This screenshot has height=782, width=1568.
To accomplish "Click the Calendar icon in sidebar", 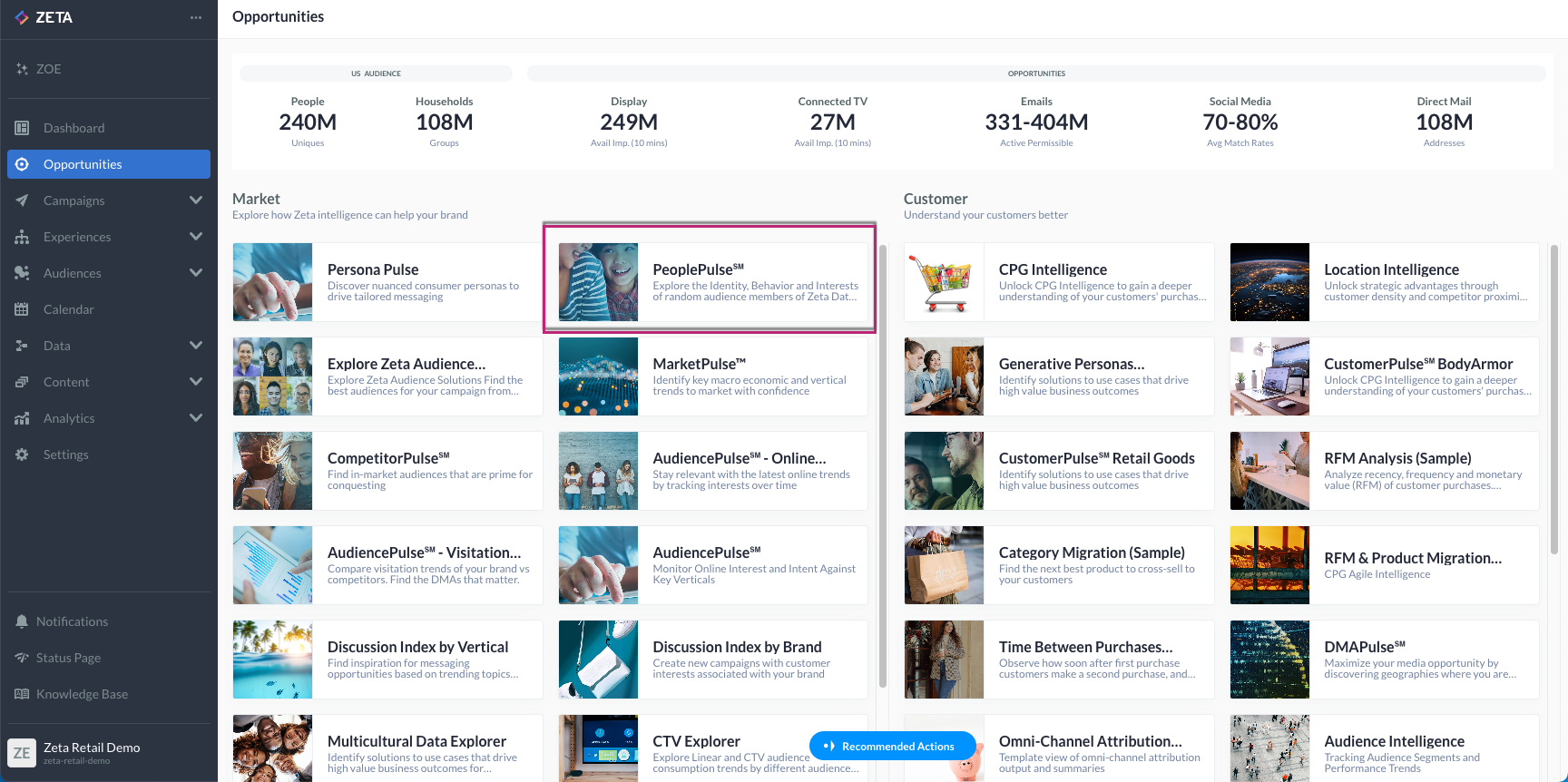I will pyautogui.click(x=22, y=309).
